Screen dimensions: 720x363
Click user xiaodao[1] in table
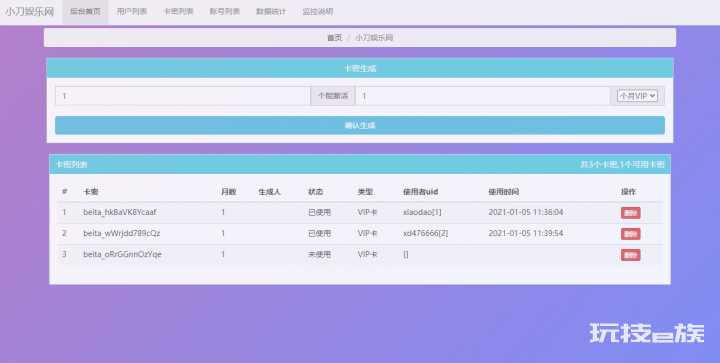pos(422,212)
